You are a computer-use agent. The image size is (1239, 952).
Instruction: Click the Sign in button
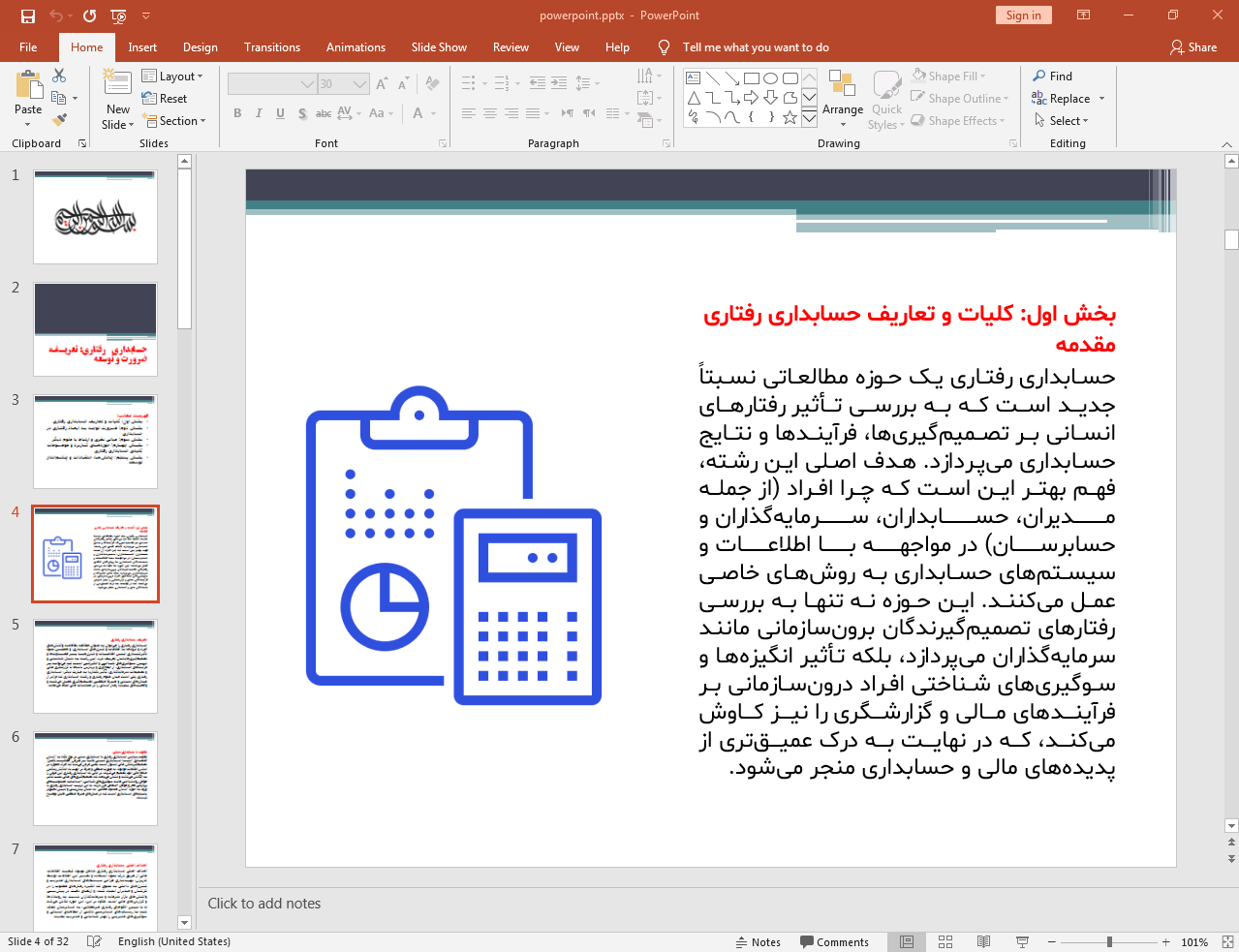[1023, 15]
